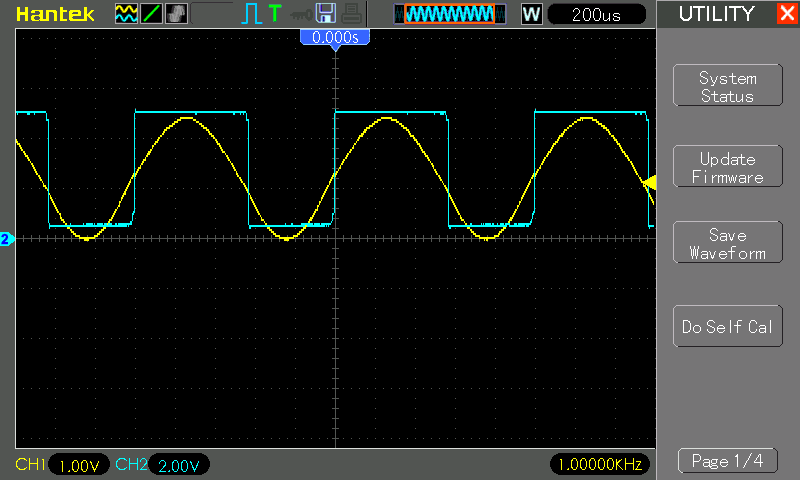Click the gray key lock icon
The height and width of the screenshot is (480, 800).
(301, 15)
